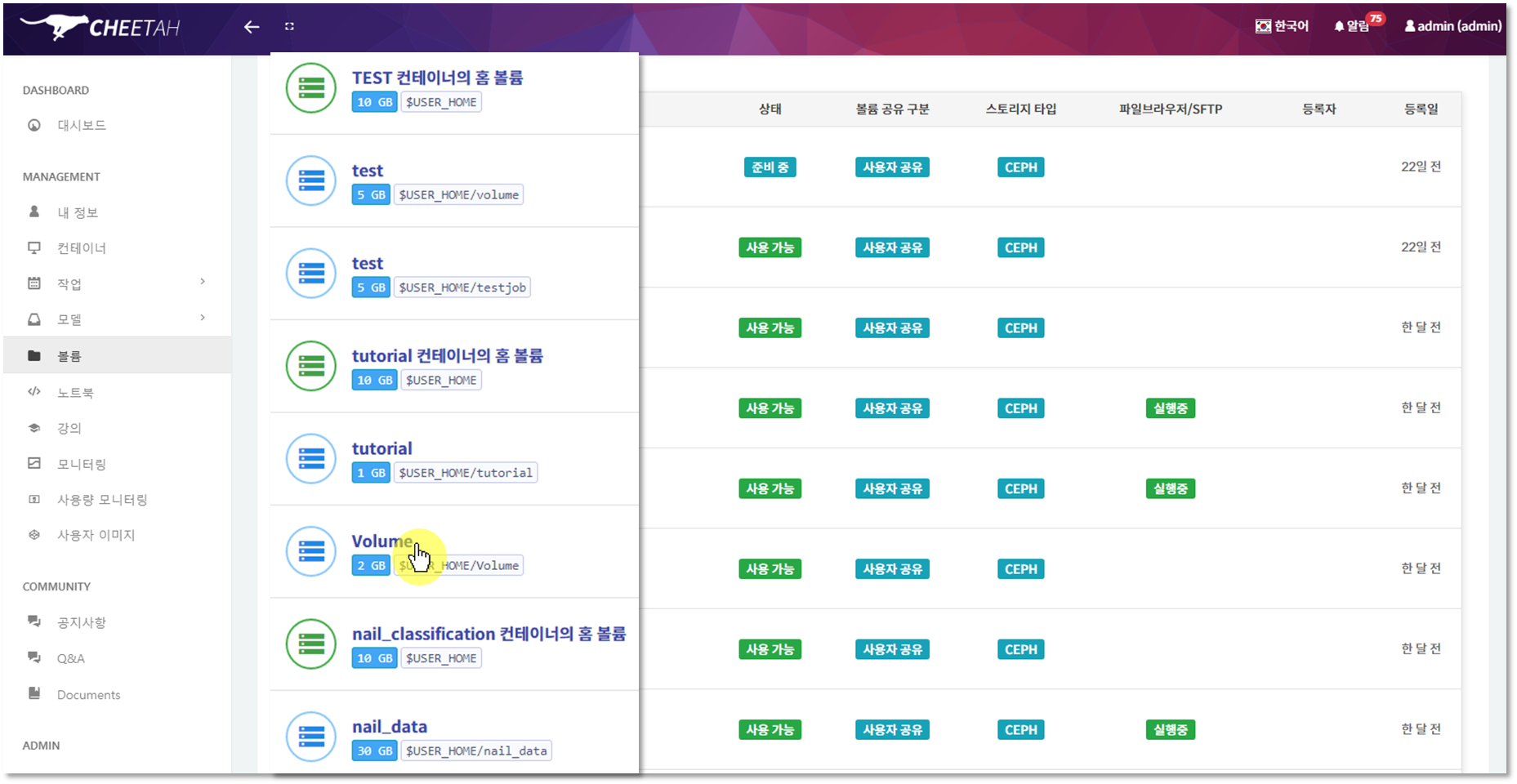Click the 강의 graduation cap icon

point(34,427)
